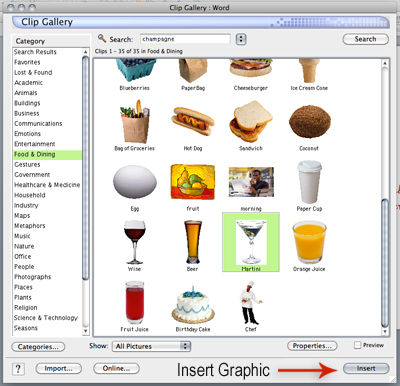Viewport: 400px width, 386px height.
Task: Click the category list scroll-down arrow
Action: (x=85, y=331)
